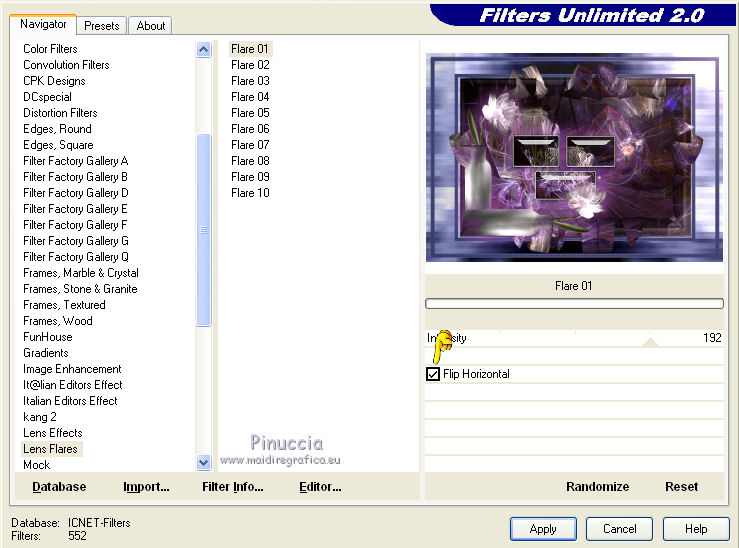Select the Image Enhancement category
Screen dimensions: 739x548
click(x=72, y=369)
